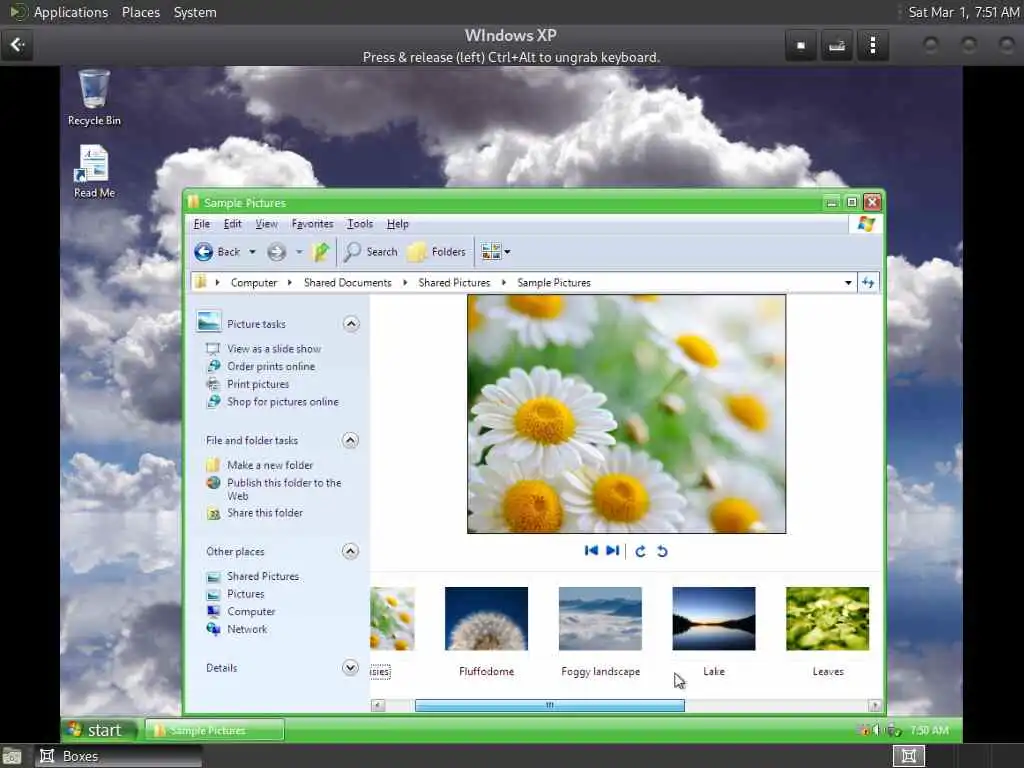Click the filmstrip horizontal scrollbar thumb
The image size is (1024, 768).
click(x=550, y=705)
